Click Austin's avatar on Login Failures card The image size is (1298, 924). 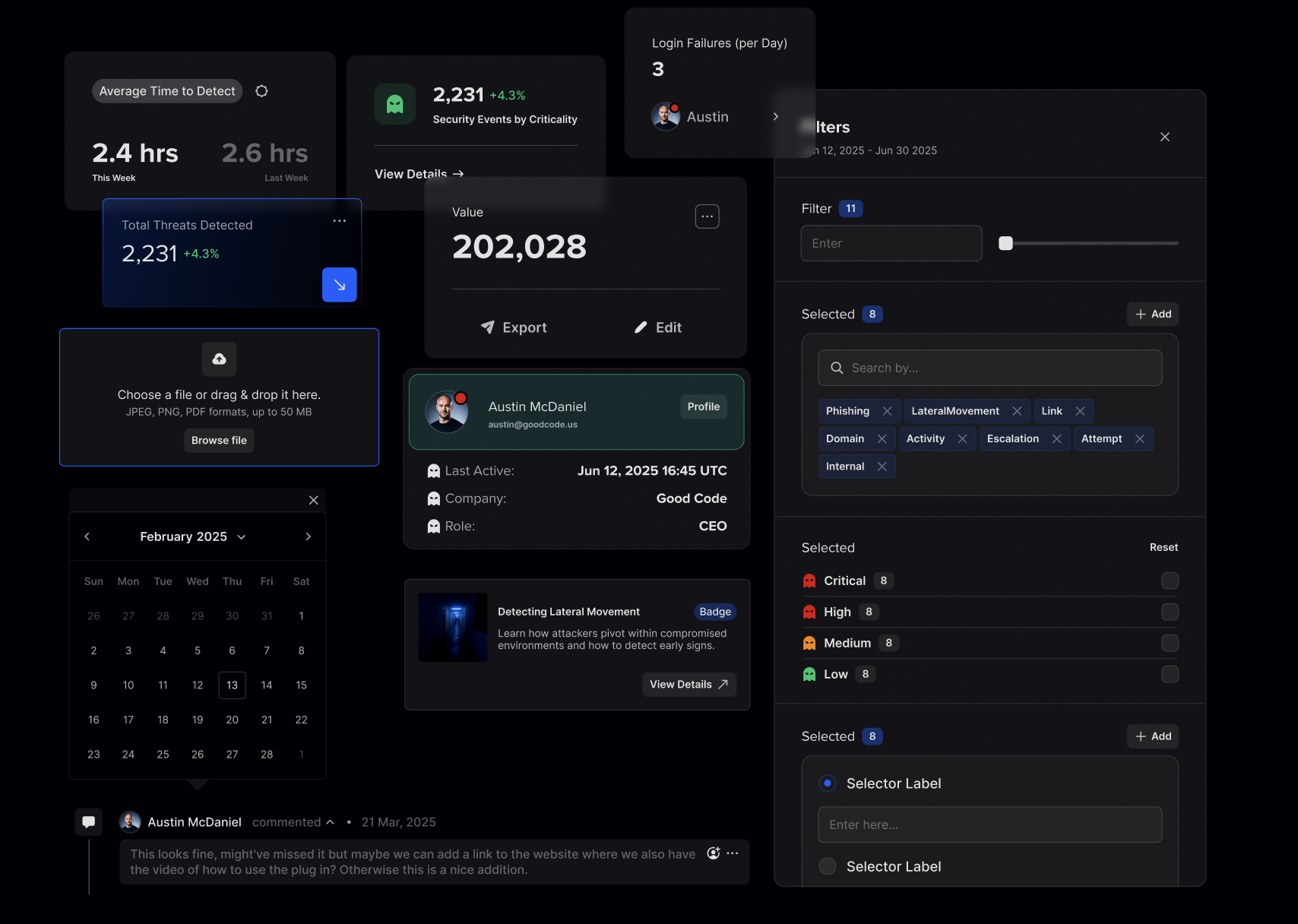[x=666, y=116]
